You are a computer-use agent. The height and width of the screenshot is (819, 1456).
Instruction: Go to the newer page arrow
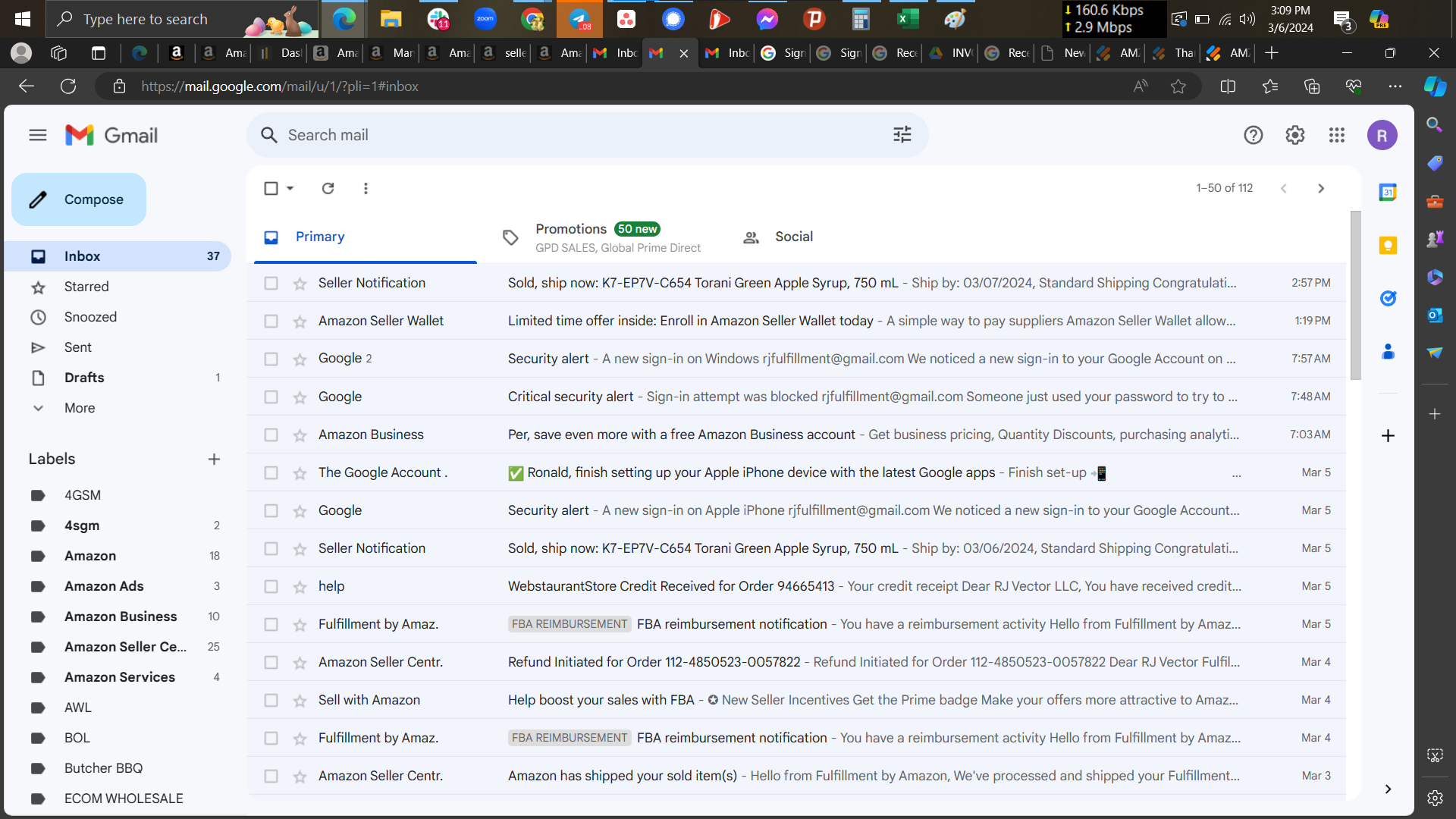tap(1283, 188)
